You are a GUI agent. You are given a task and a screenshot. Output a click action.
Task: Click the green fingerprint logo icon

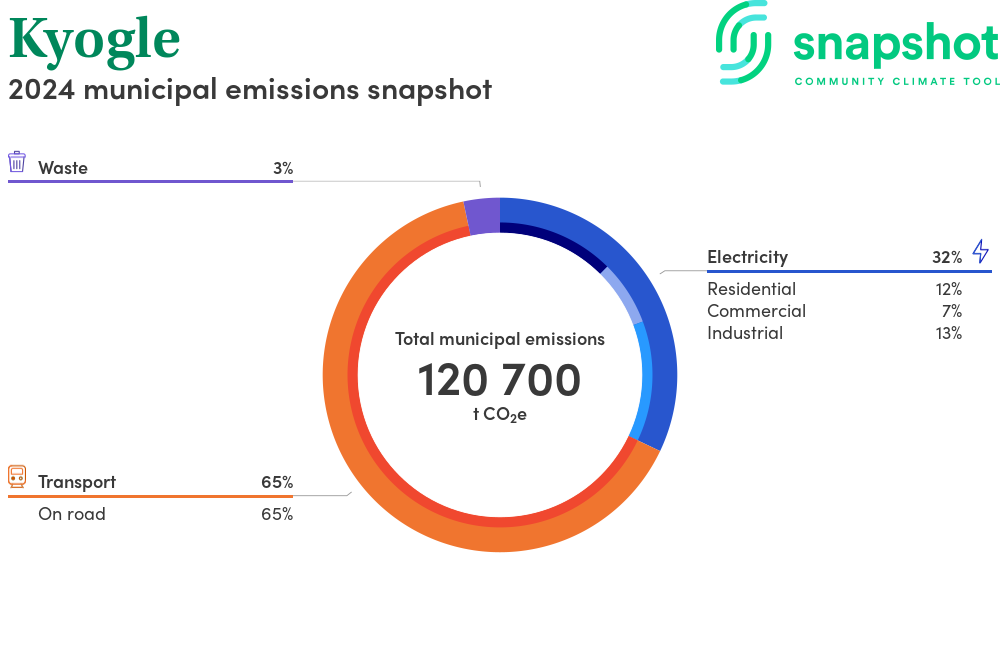click(x=743, y=41)
